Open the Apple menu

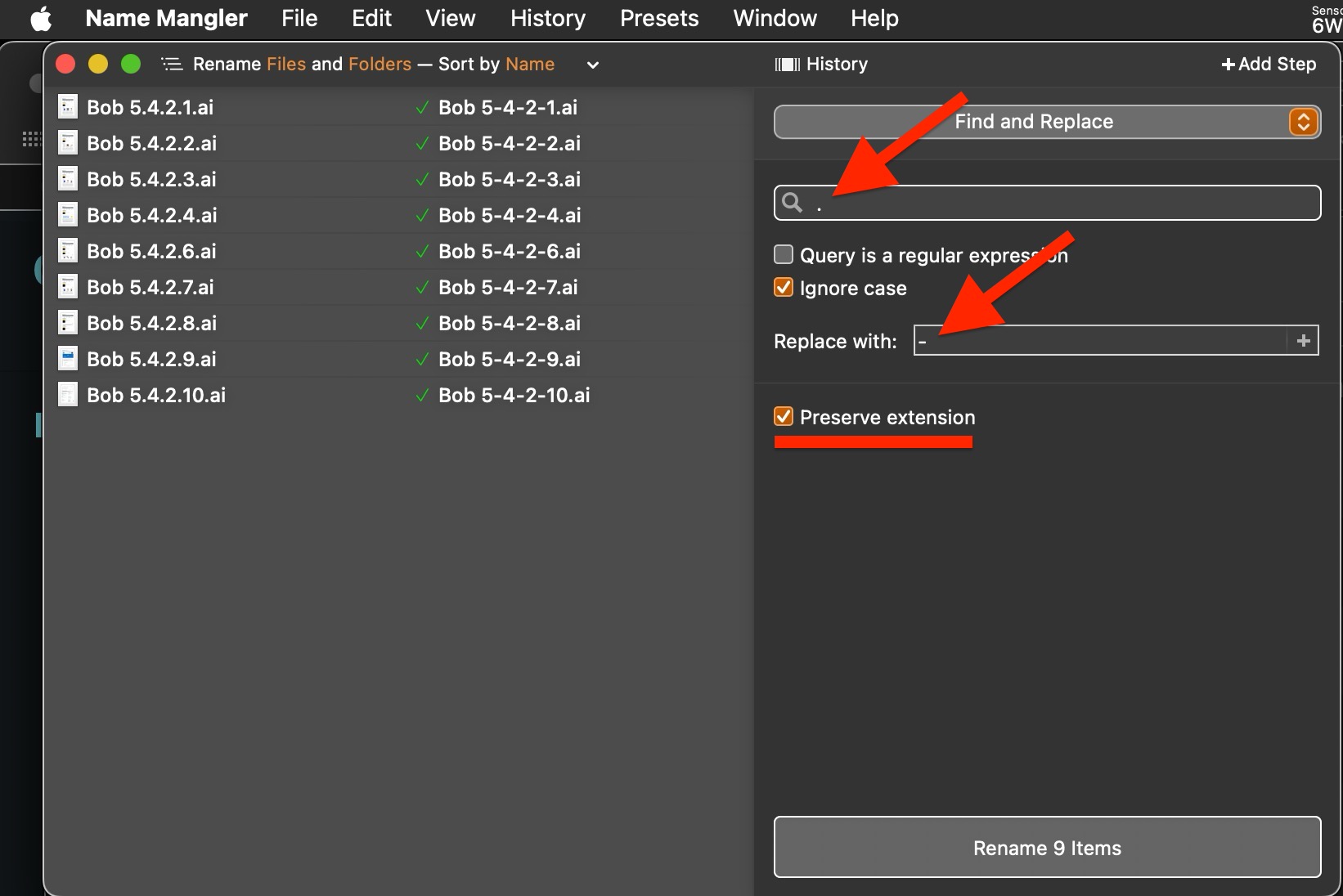click(41, 18)
